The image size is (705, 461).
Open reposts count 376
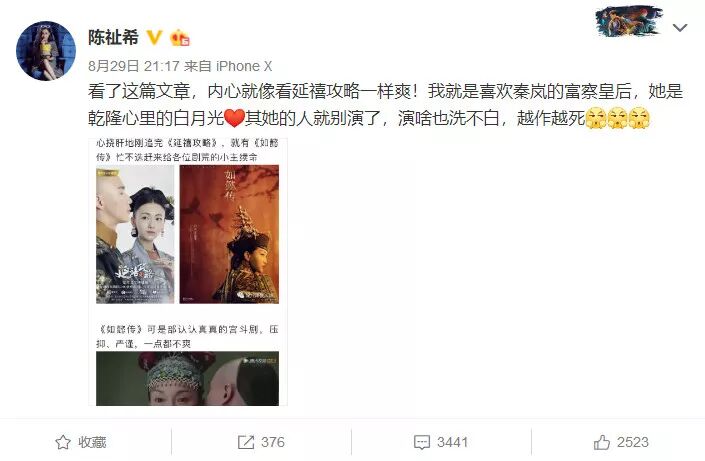tap(273, 442)
